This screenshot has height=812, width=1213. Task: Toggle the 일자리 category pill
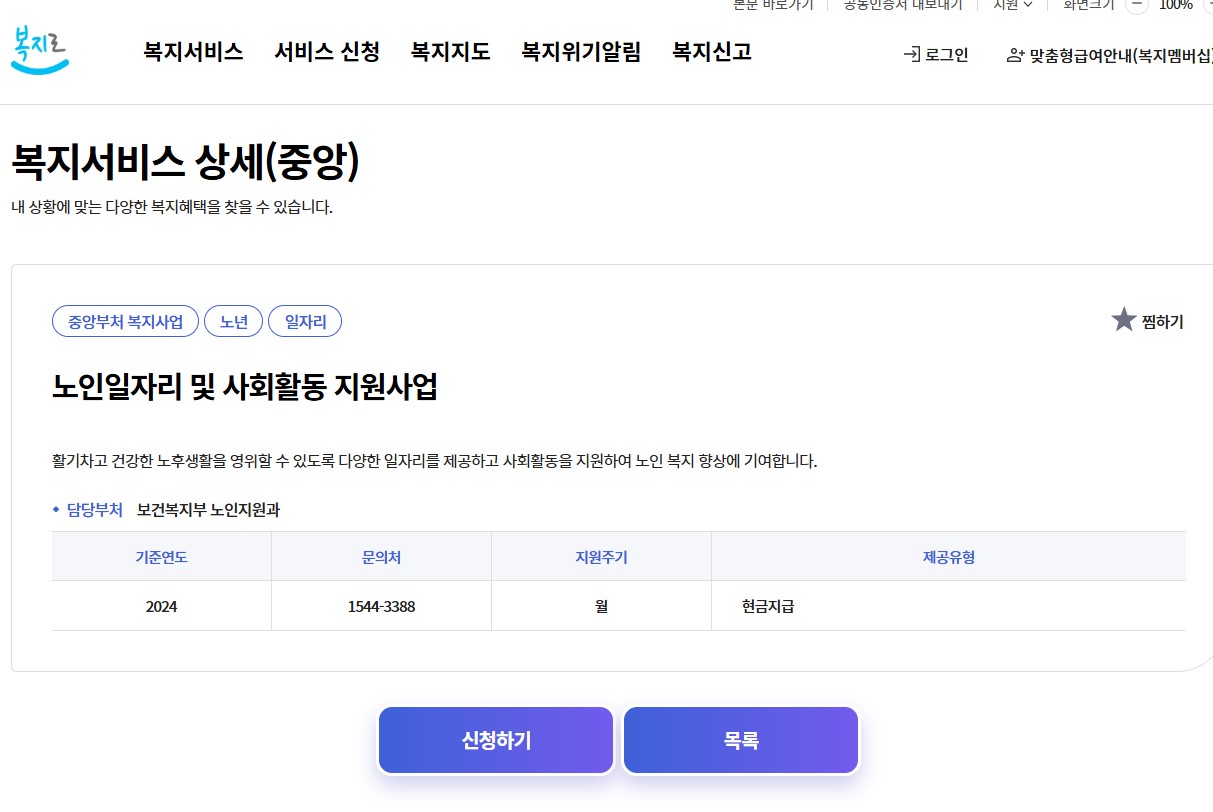click(305, 321)
